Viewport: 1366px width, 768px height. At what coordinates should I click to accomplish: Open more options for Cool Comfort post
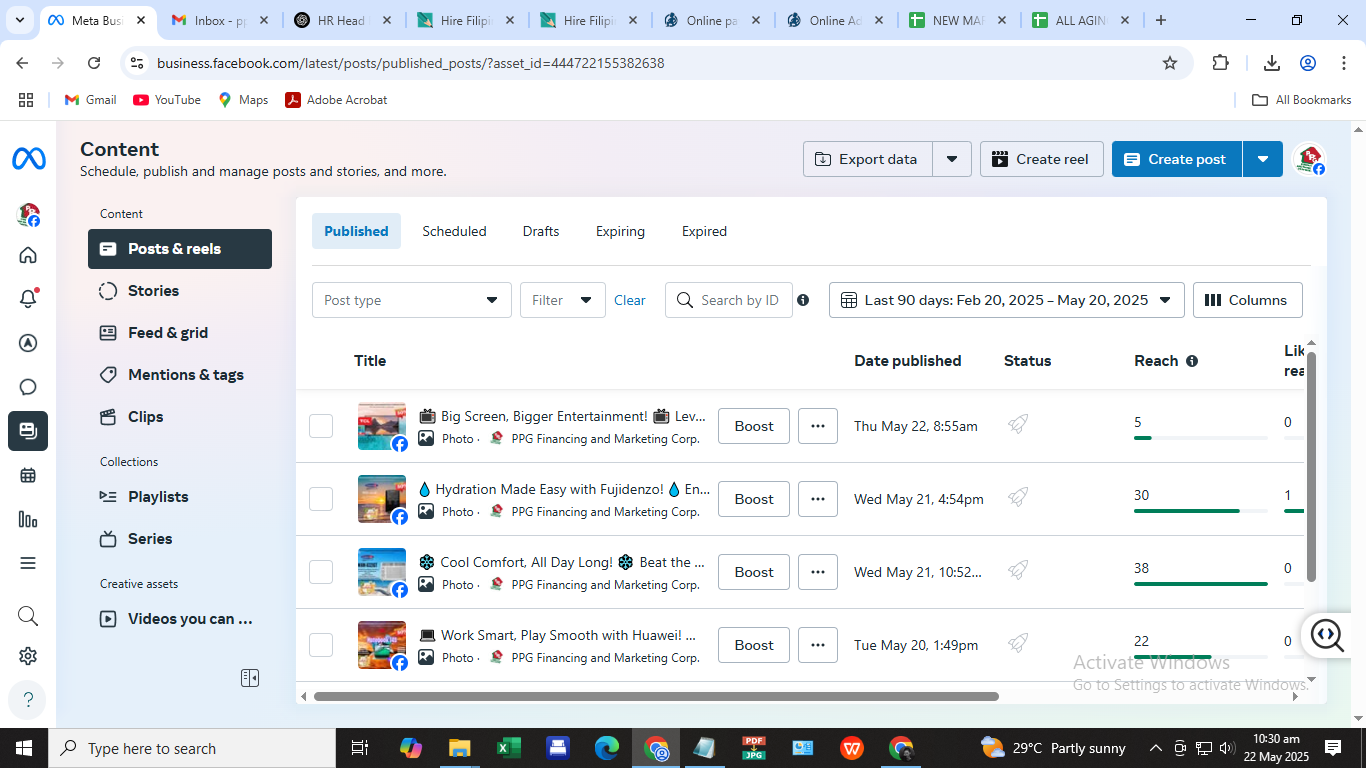[818, 572]
